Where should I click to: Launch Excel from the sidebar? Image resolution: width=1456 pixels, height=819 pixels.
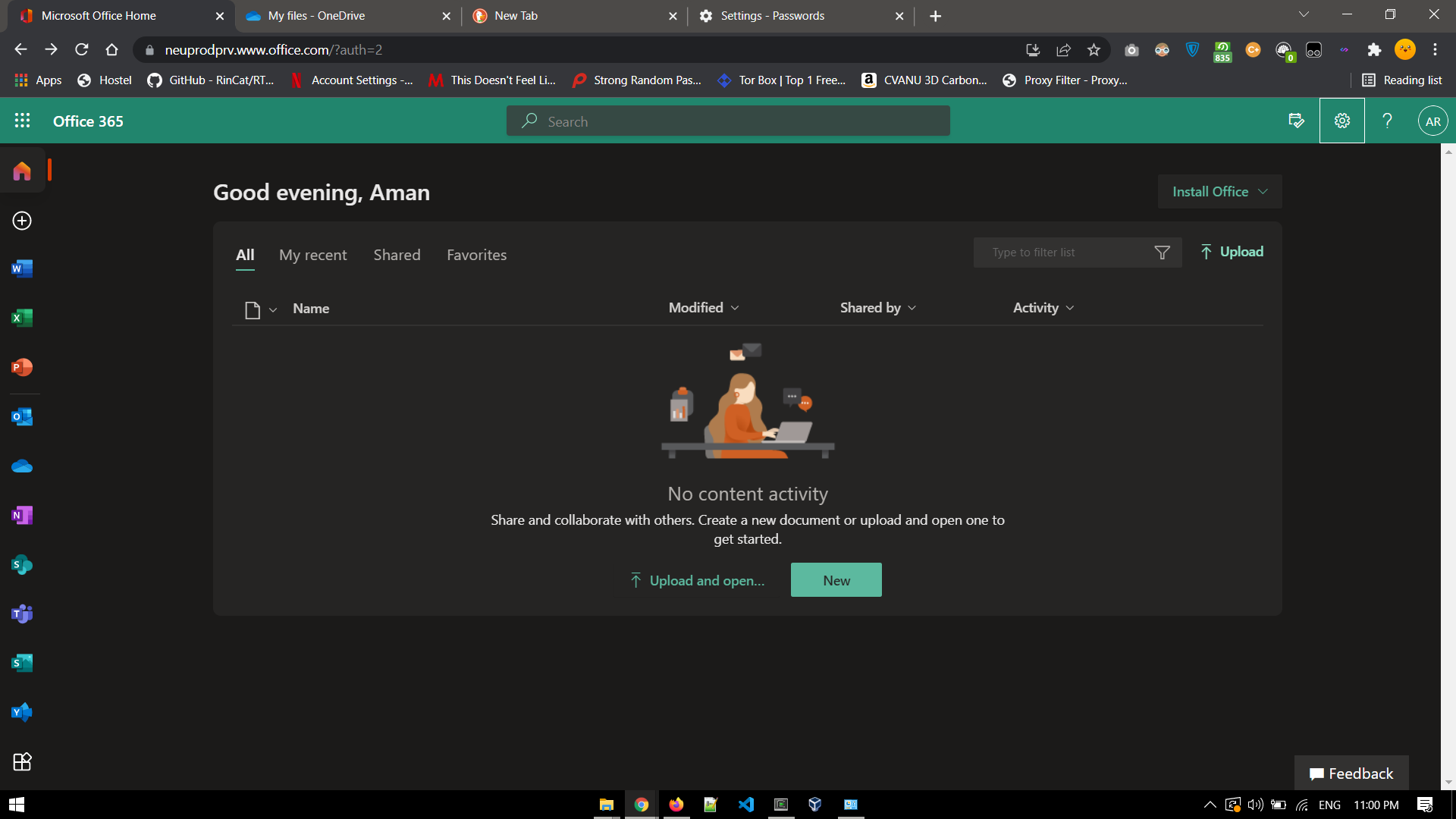(22, 318)
